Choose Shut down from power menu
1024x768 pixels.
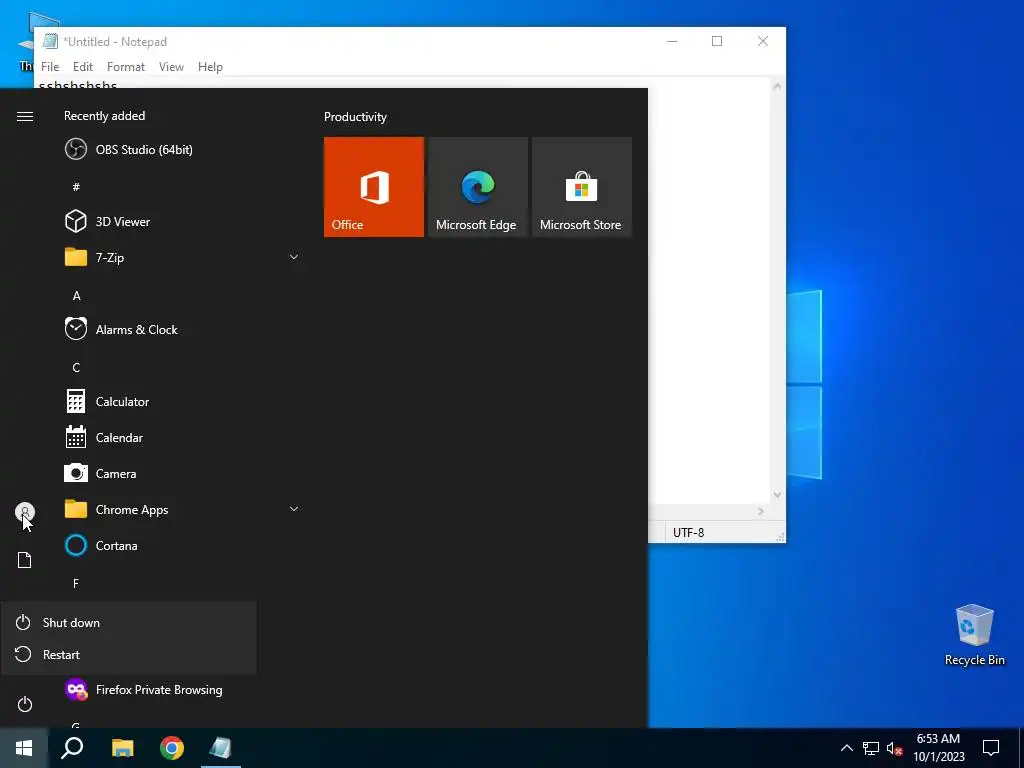pyautogui.click(x=129, y=622)
